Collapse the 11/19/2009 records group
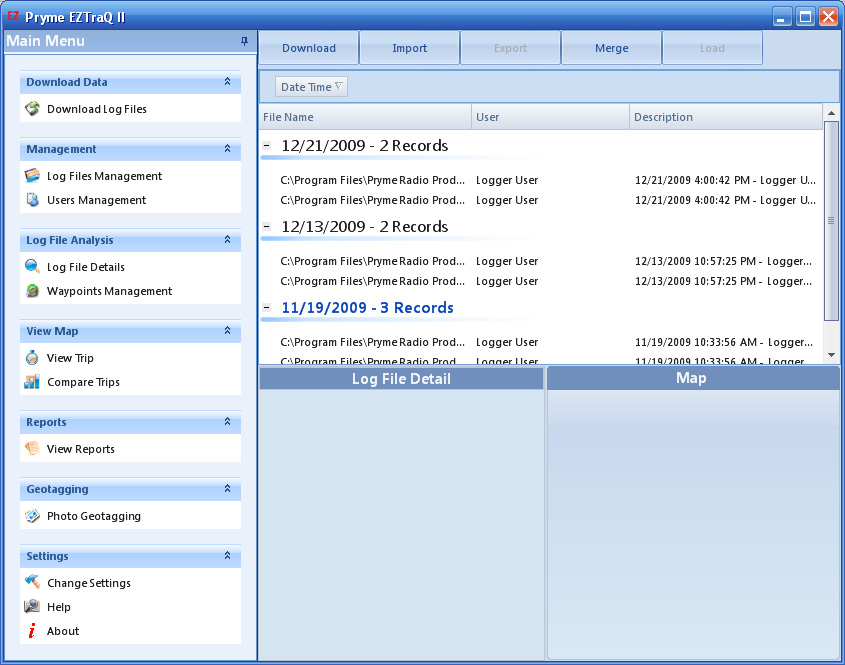This screenshot has width=845, height=665. click(x=266, y=307)
